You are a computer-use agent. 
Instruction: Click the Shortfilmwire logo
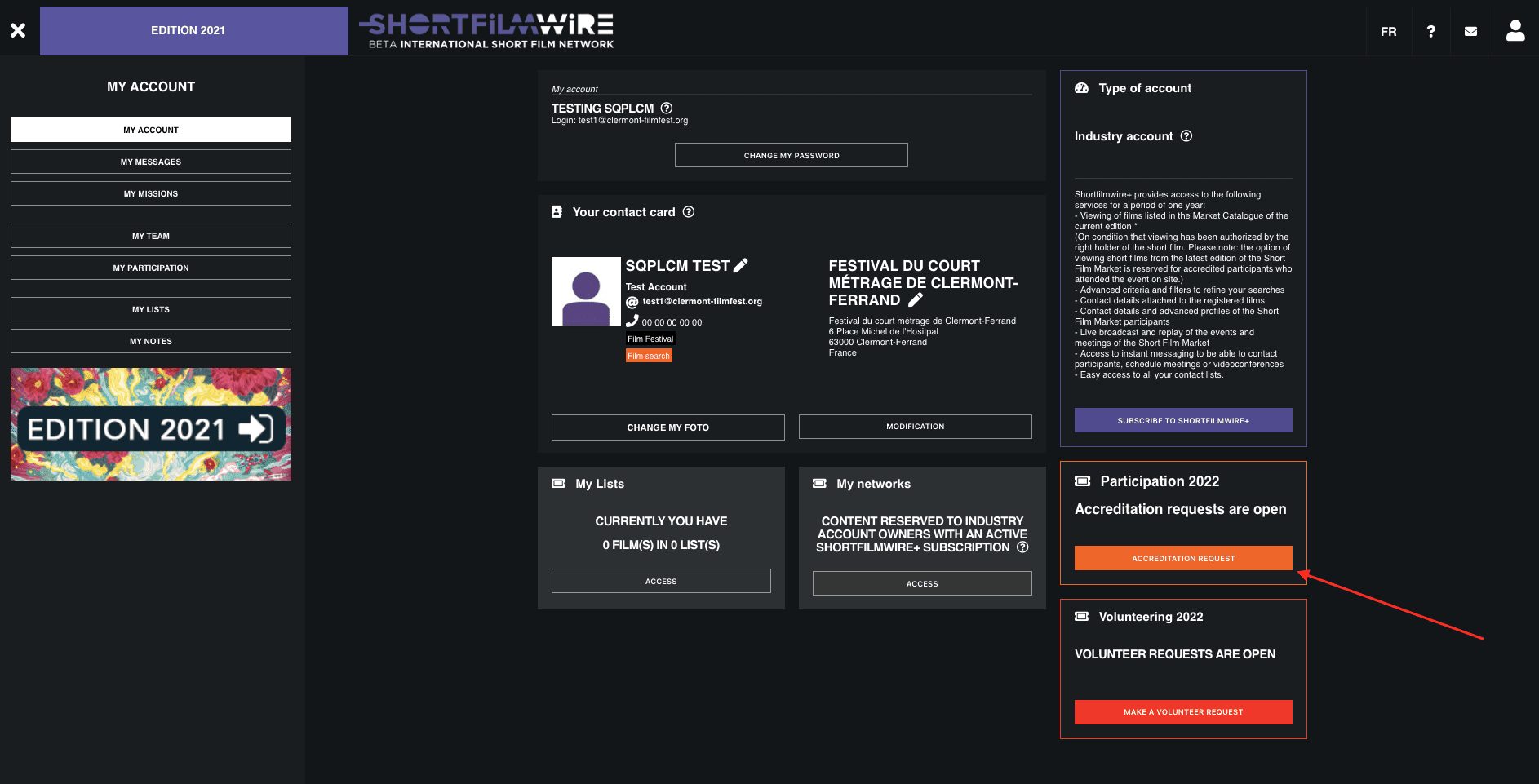pos(488,31)
